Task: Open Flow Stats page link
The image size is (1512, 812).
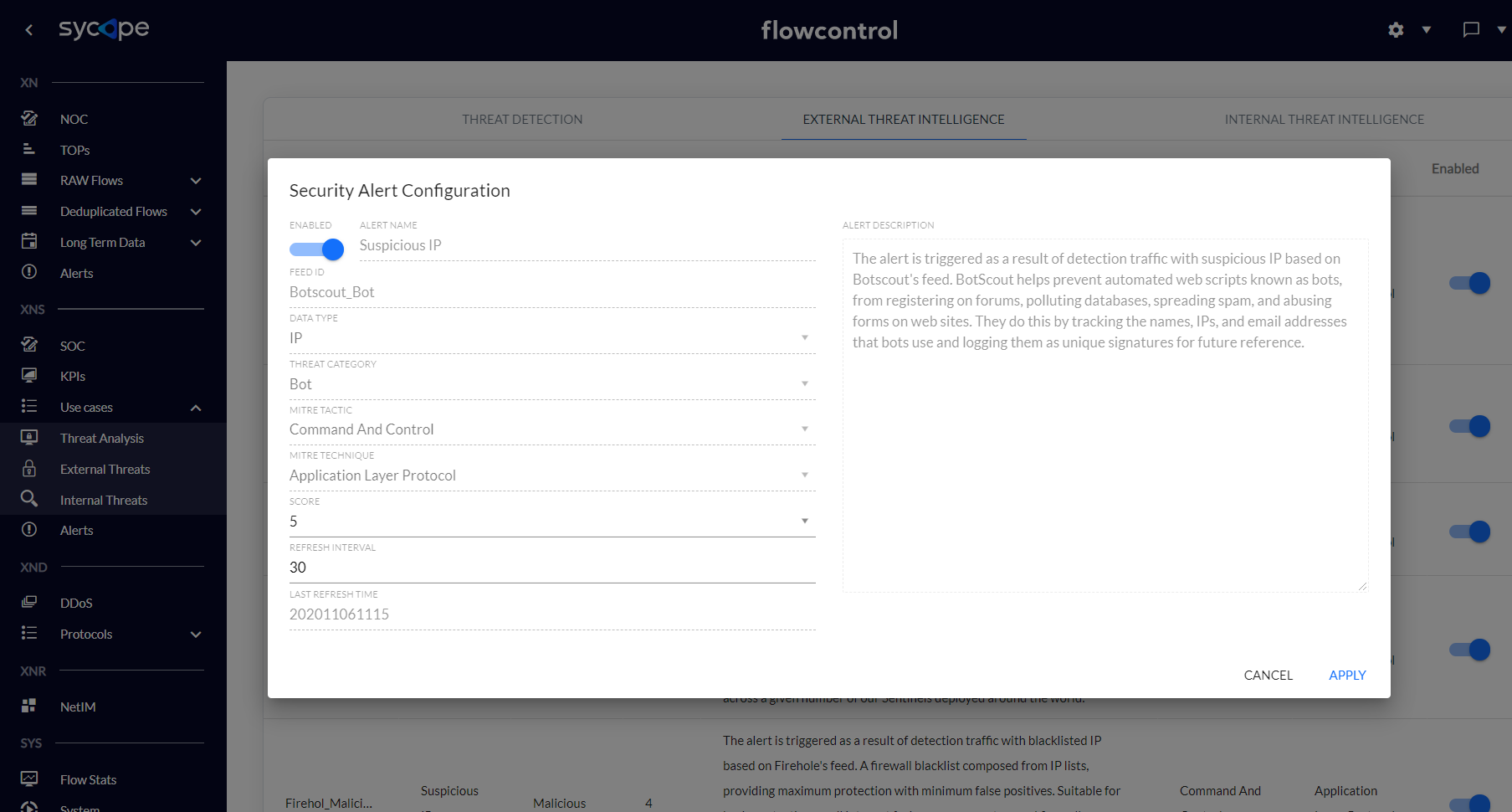Action: coord(88,780)
